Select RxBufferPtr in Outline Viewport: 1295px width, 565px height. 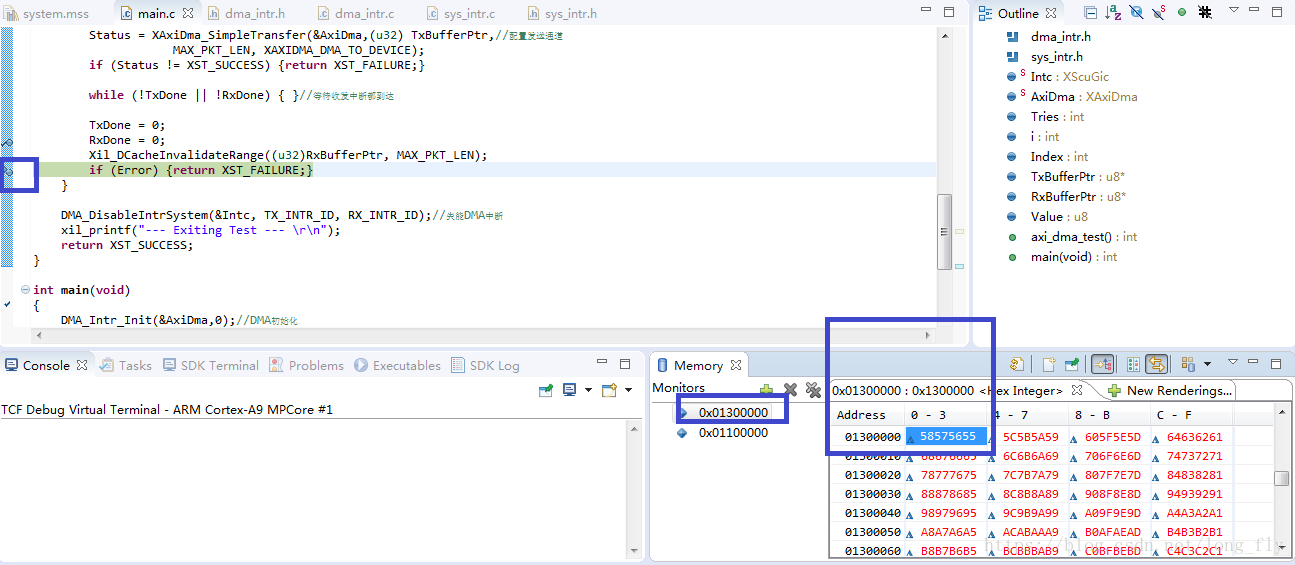[x=1078, y=197]
